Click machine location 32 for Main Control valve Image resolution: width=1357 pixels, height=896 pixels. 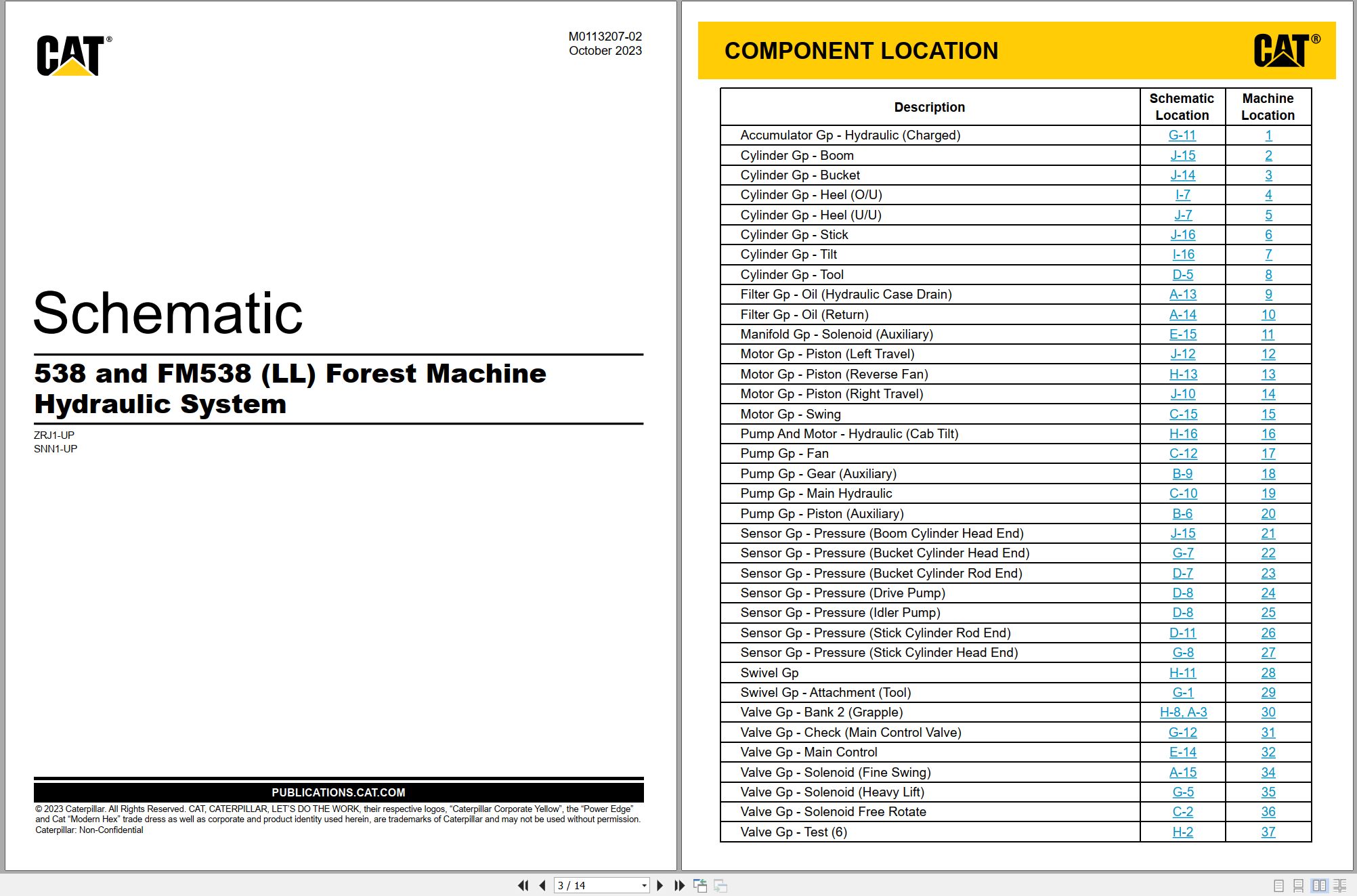pos(1268,752)
